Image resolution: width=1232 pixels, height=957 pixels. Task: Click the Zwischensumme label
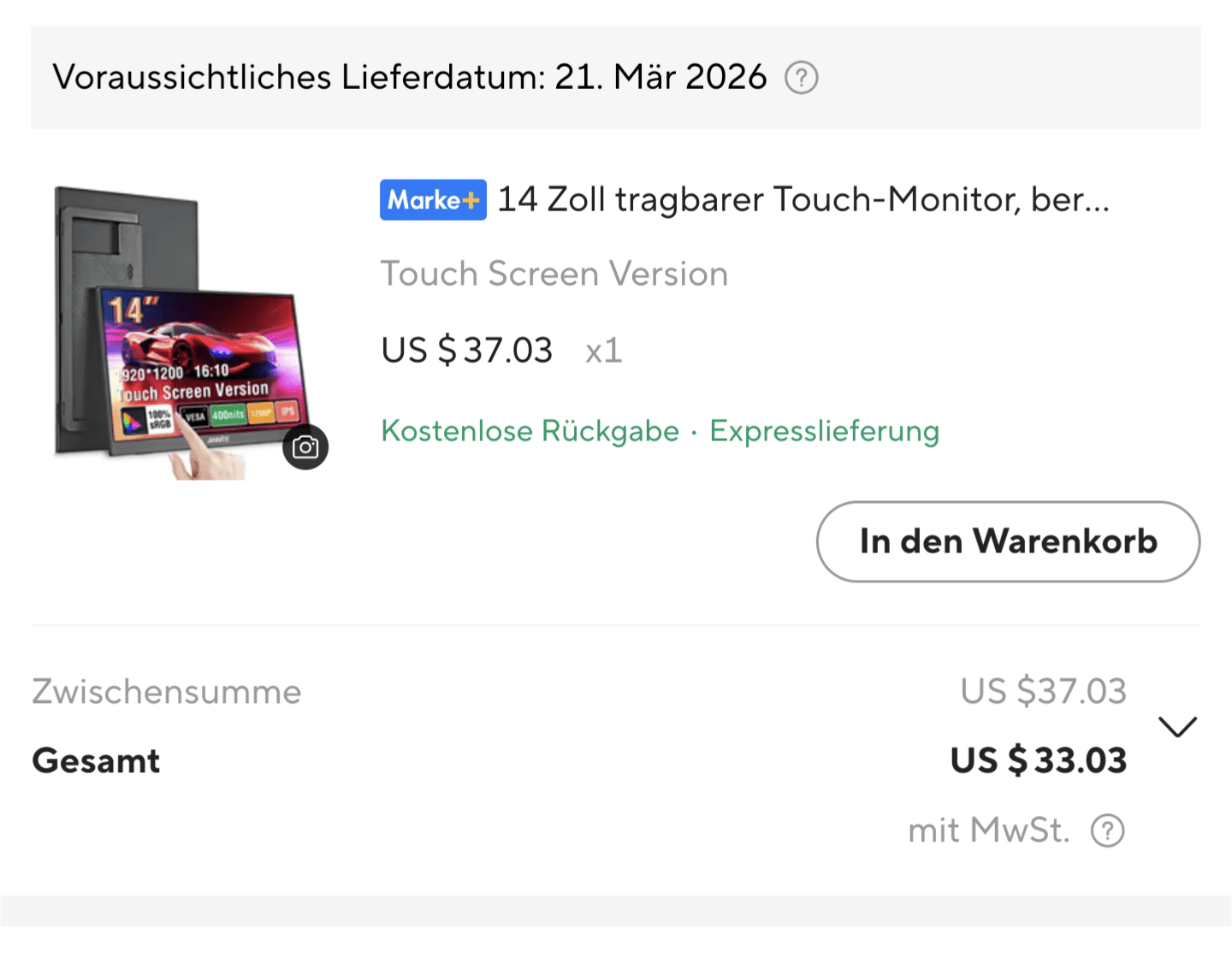tap(167, 692)
